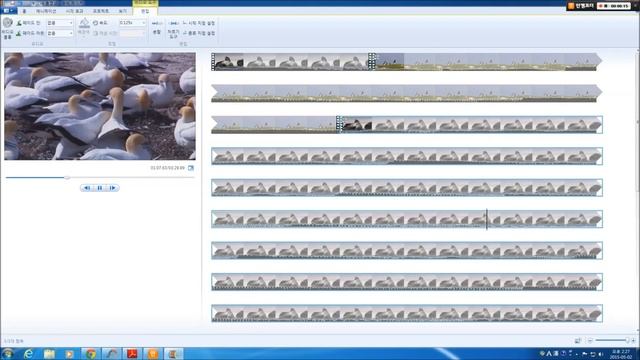Set the end point of the clip

(x=199, y=33)
